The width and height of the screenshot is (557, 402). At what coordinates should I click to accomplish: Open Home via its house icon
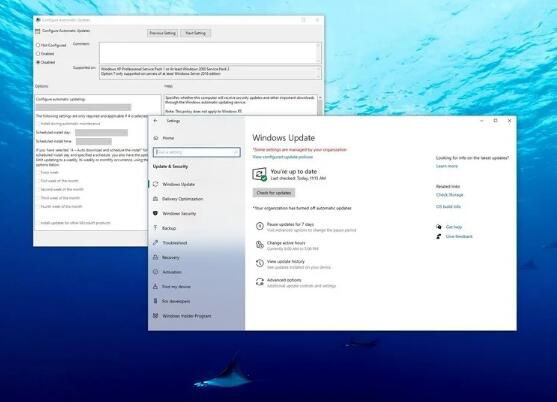click(x=156, y=138)
